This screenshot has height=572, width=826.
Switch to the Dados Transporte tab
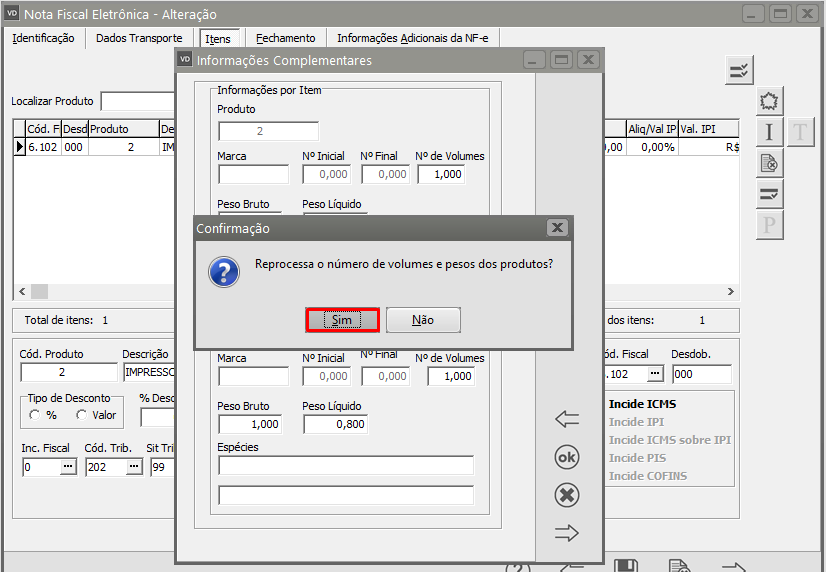click(139, 38)
